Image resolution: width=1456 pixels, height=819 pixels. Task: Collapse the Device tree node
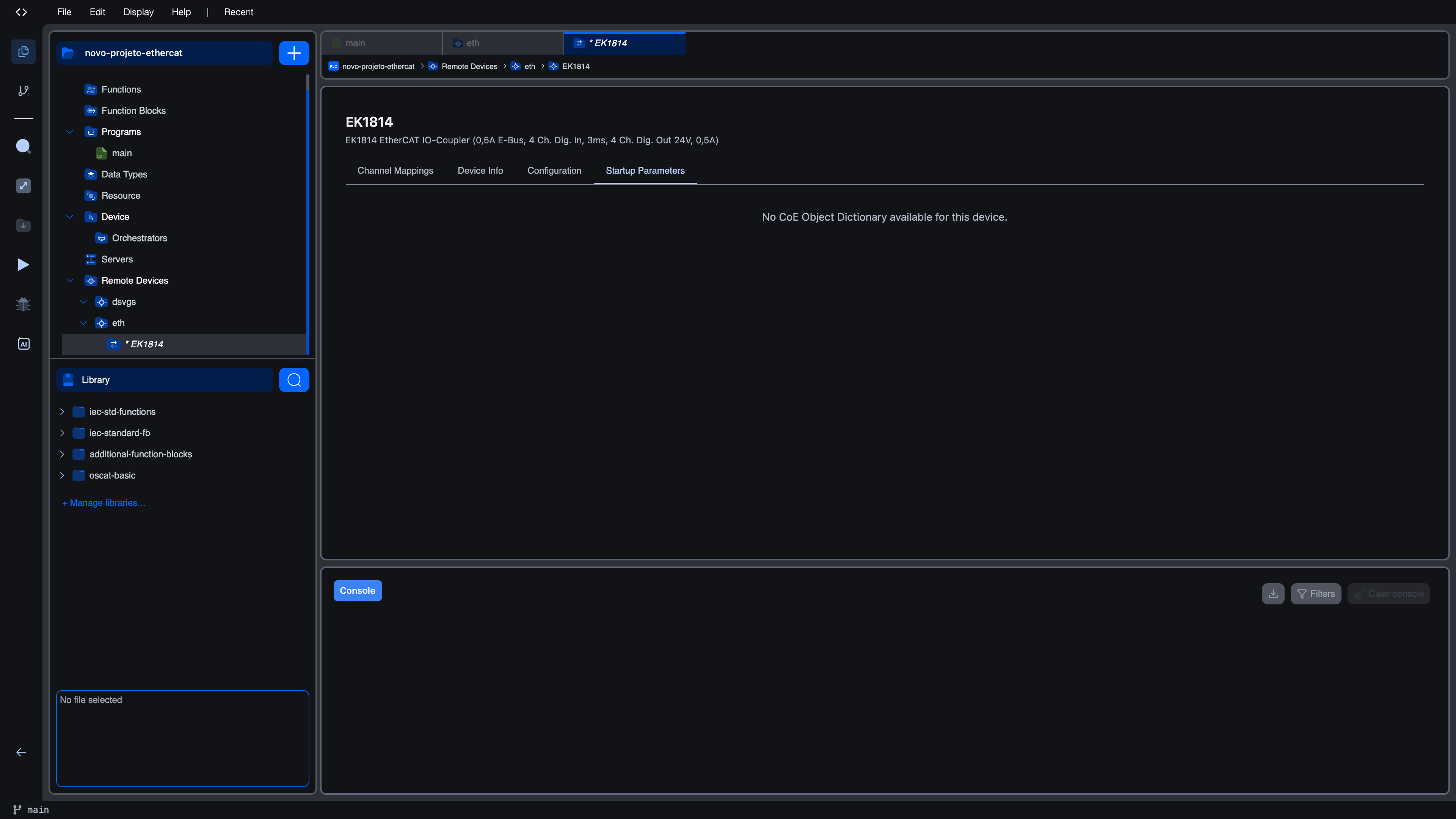tap(69, 217)
